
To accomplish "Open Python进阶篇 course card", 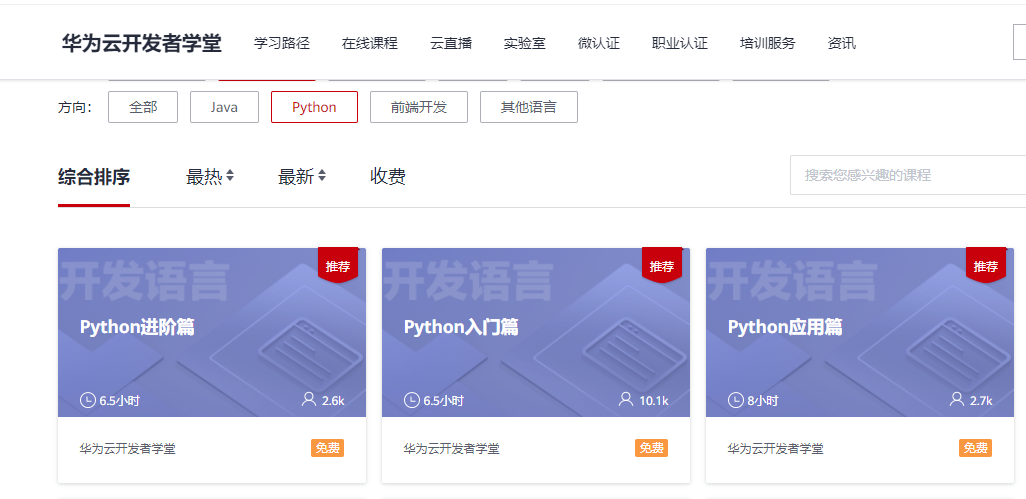I will click(x=212, y=366).
